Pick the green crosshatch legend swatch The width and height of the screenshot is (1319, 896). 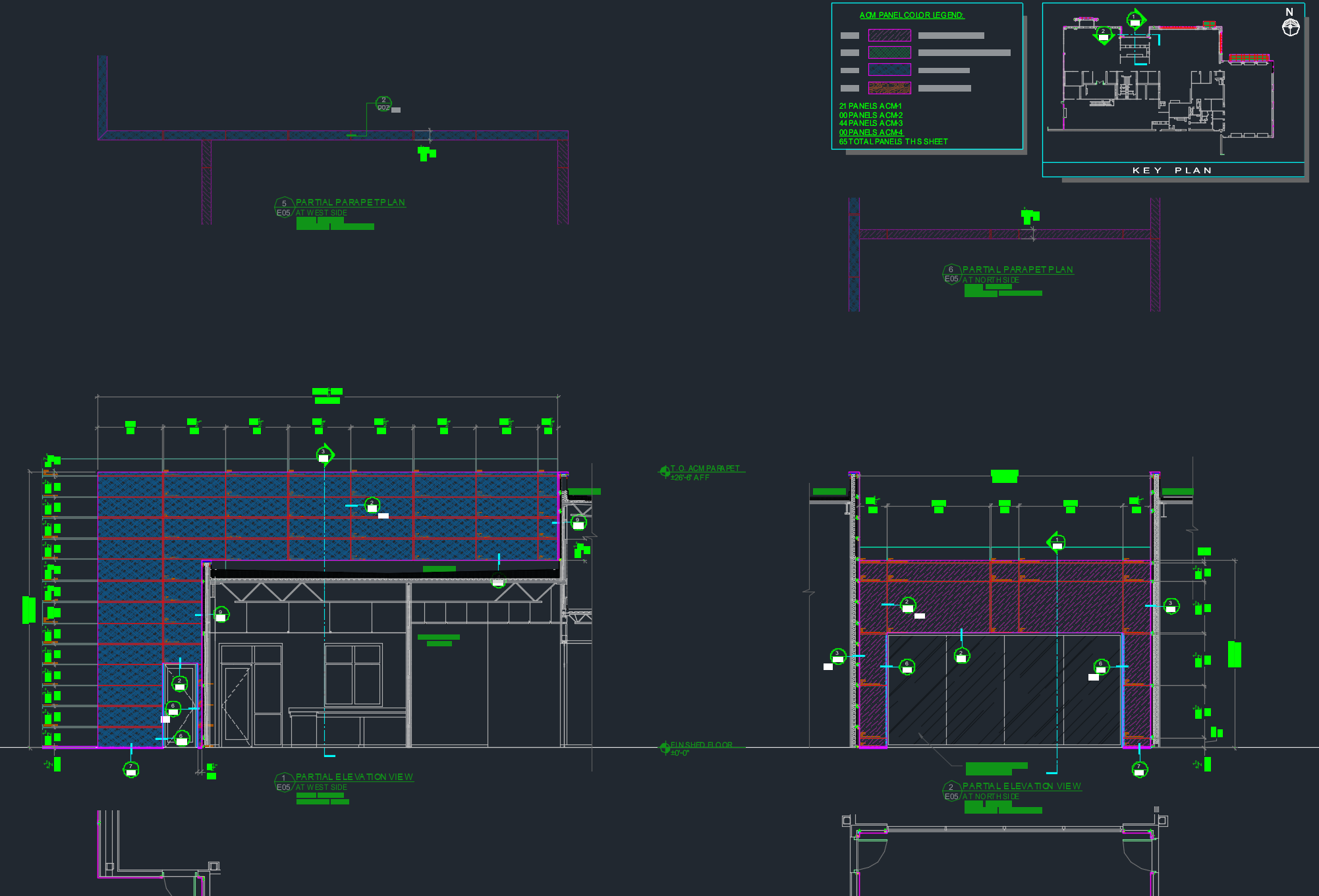[889, 53]
